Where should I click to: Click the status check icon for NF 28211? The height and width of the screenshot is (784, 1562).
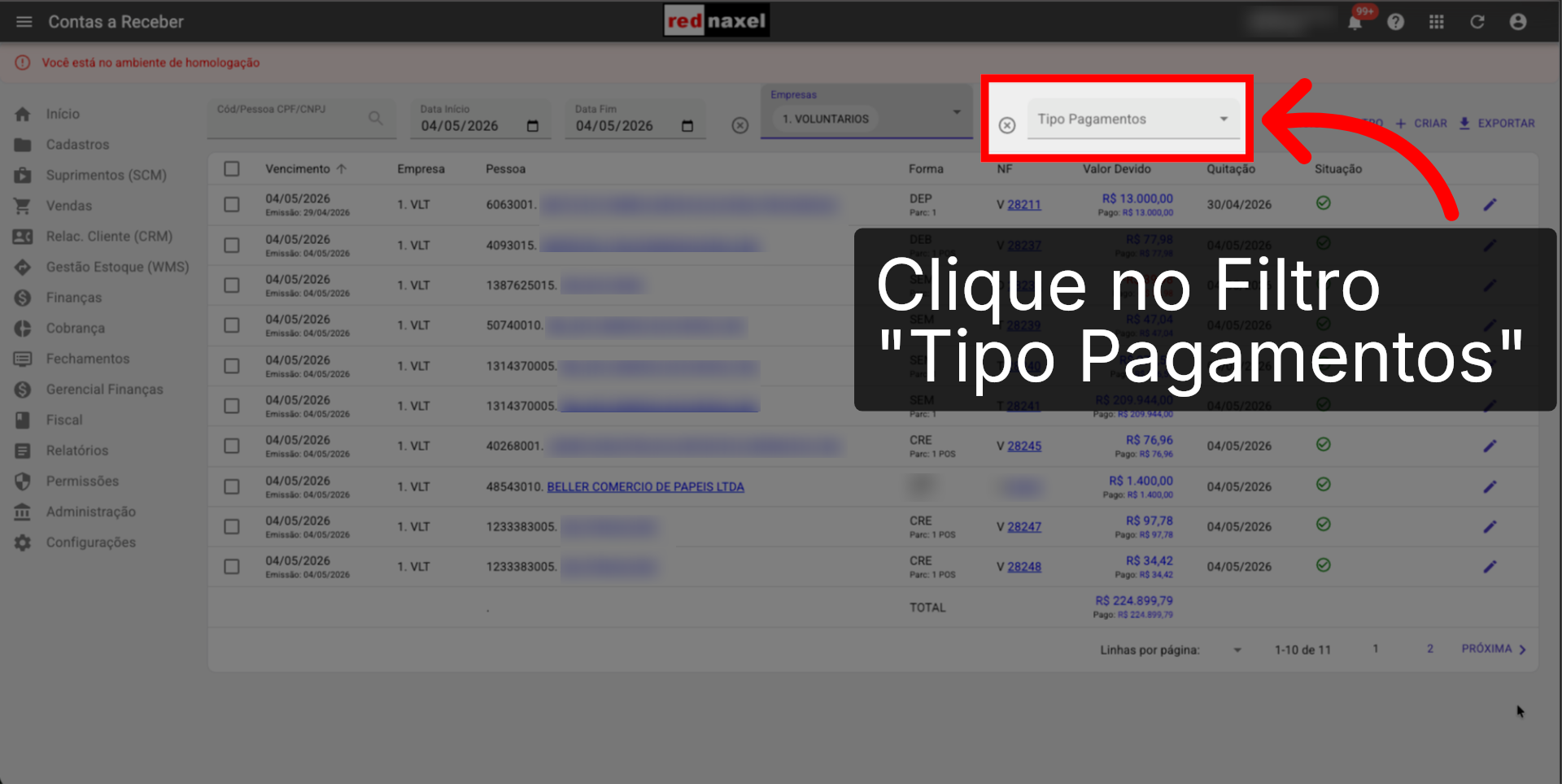tap(1324, 203)
